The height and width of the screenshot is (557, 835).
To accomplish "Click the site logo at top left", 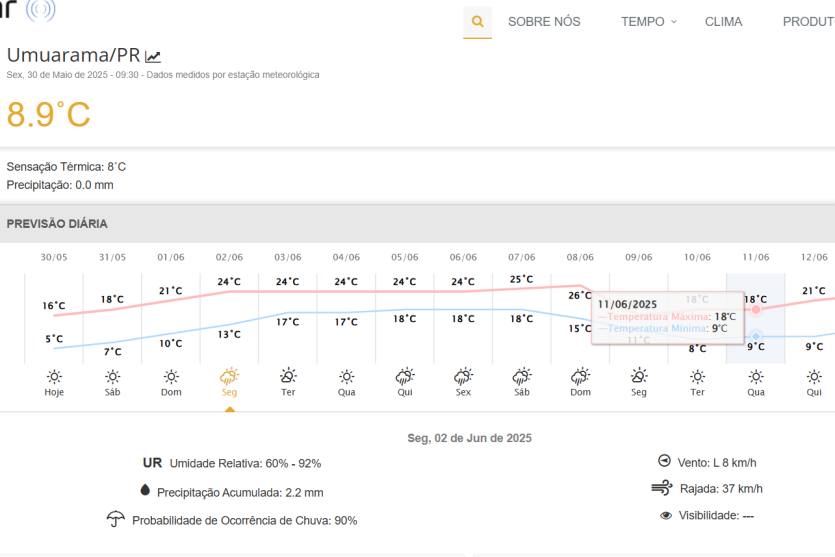I will click(x=28, y=10).
